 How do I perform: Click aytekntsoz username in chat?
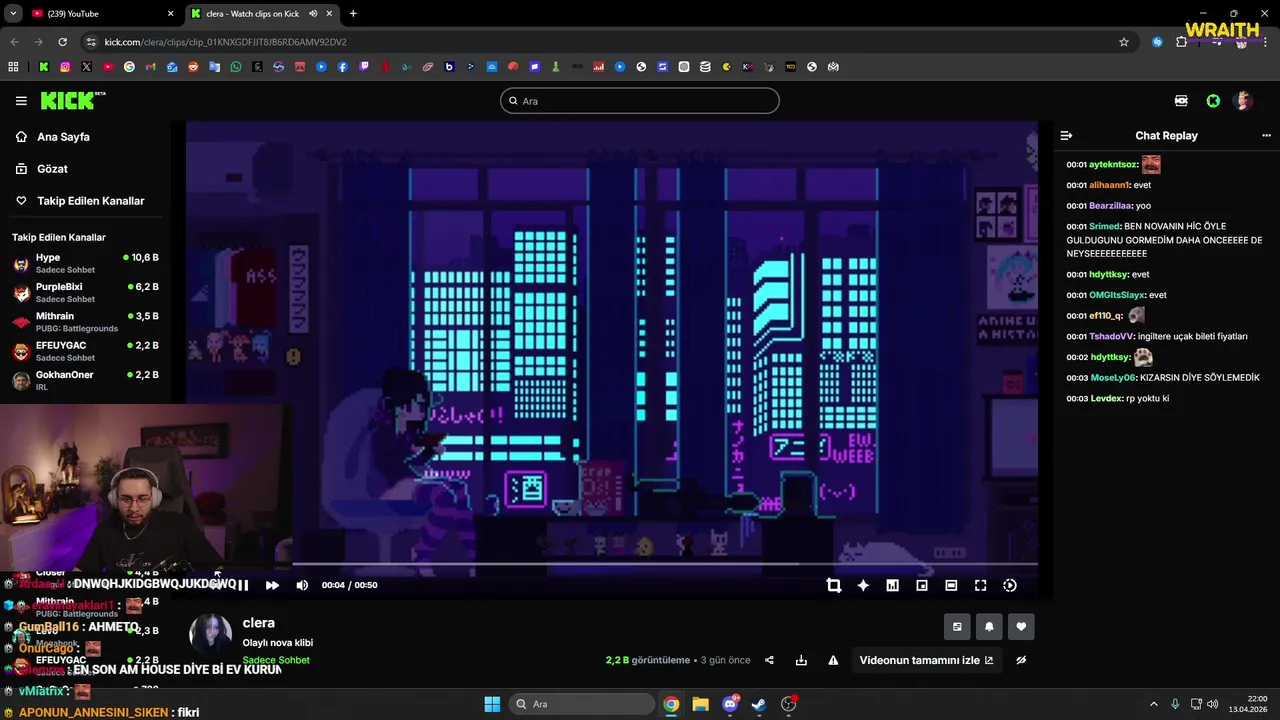(1113, 165)
